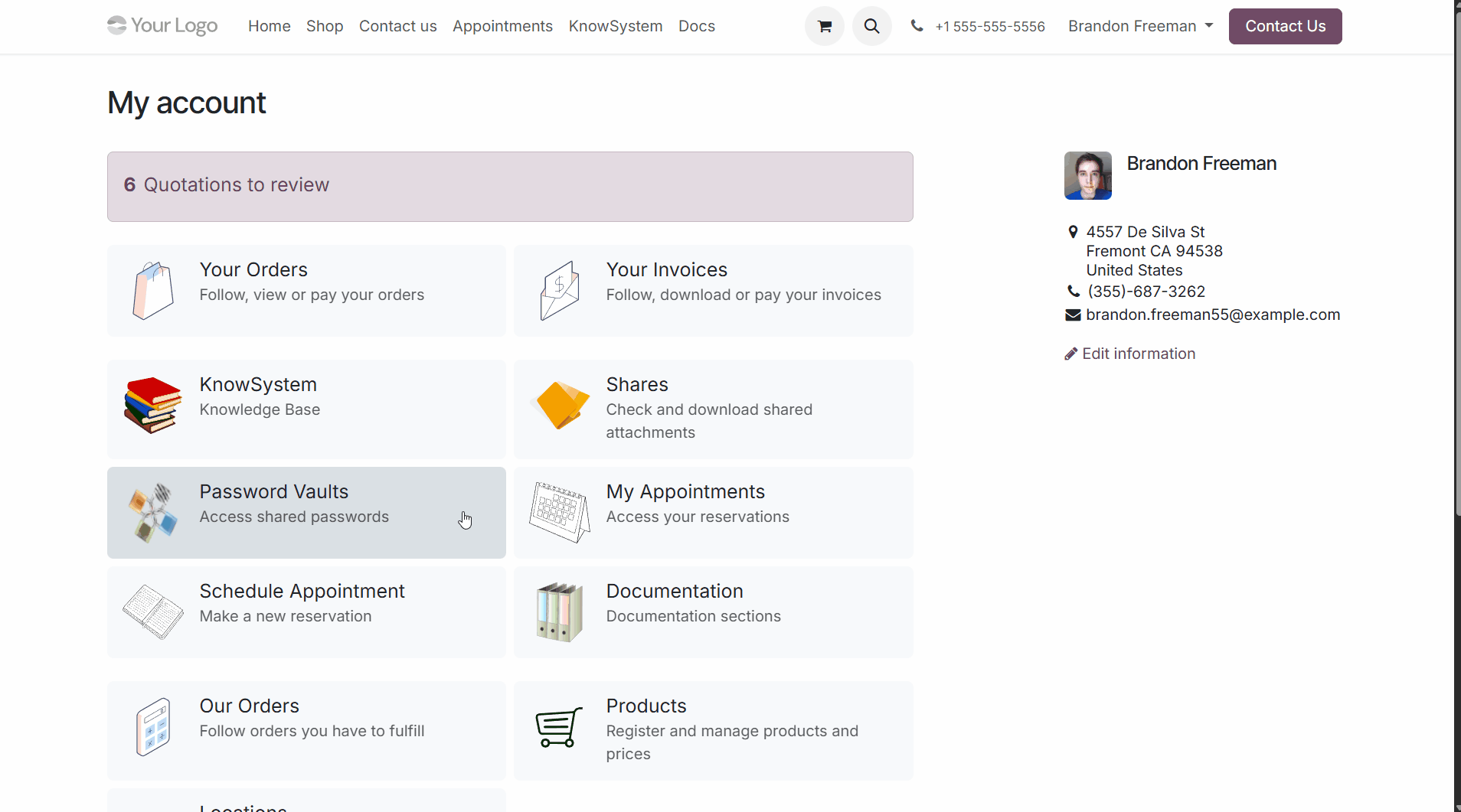Click the Your Invoices envelope icon
The width and height of the screenshot is (1461, 812).
560,291
